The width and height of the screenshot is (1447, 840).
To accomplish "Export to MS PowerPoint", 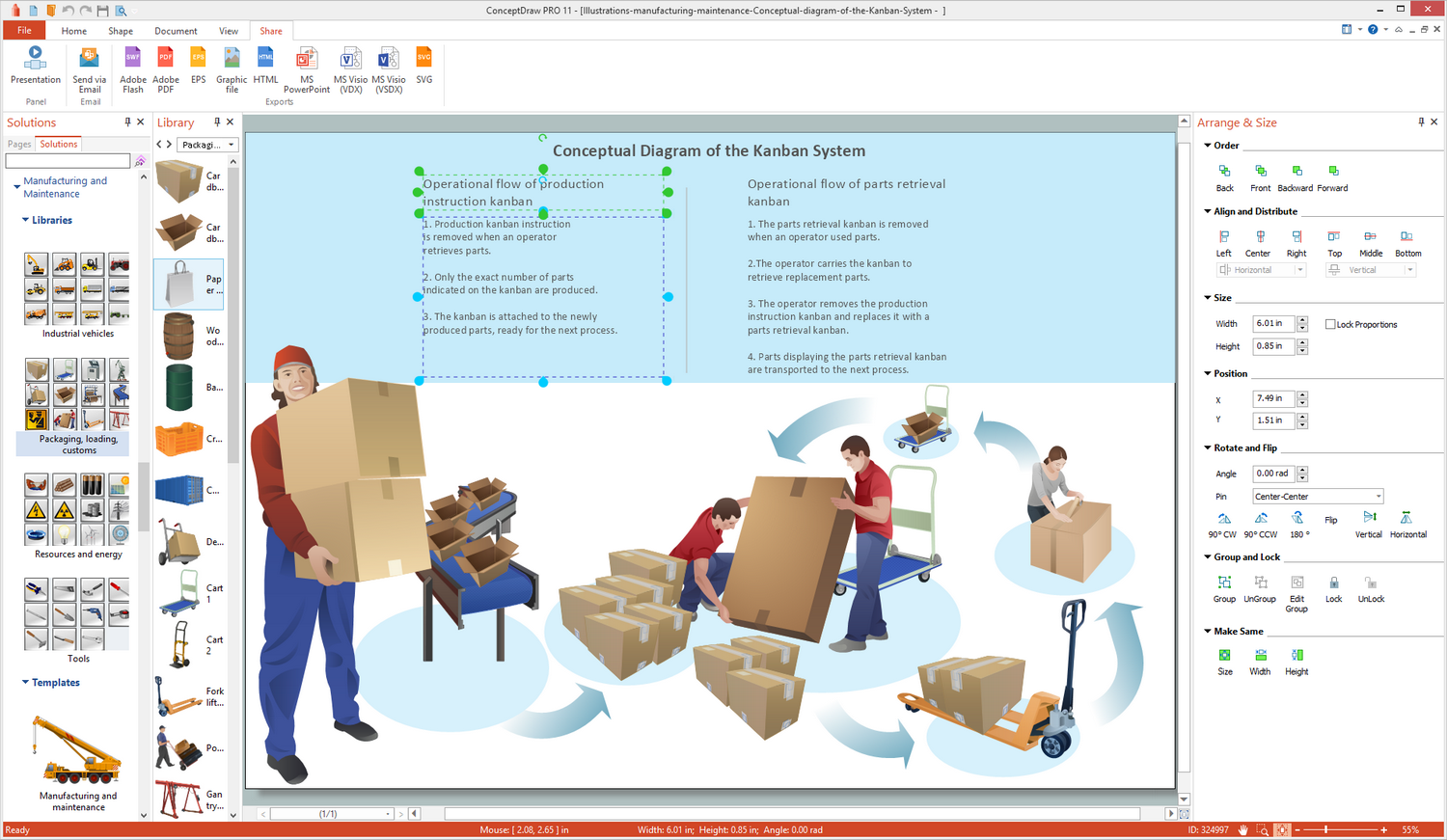I will (x=307, y=69).
